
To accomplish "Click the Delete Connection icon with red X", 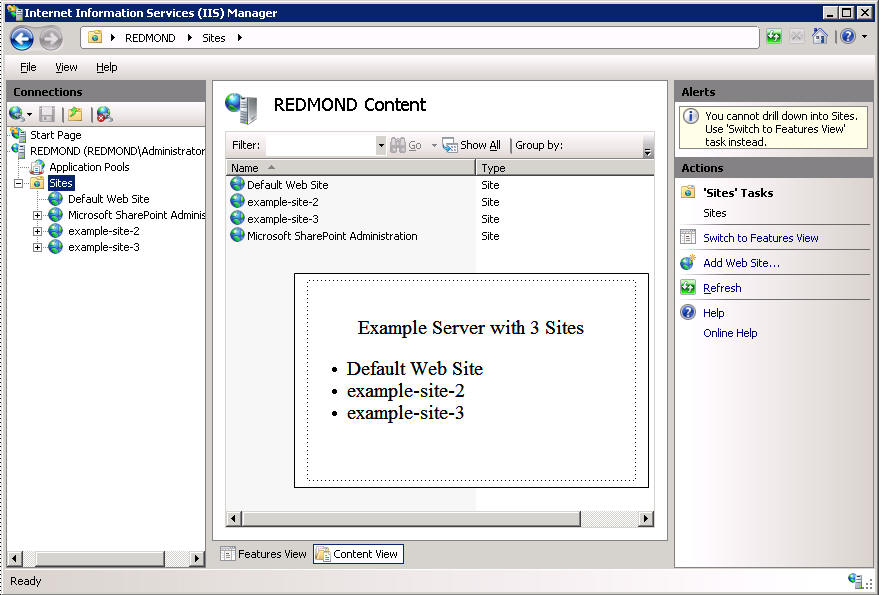I will point(104,114).
